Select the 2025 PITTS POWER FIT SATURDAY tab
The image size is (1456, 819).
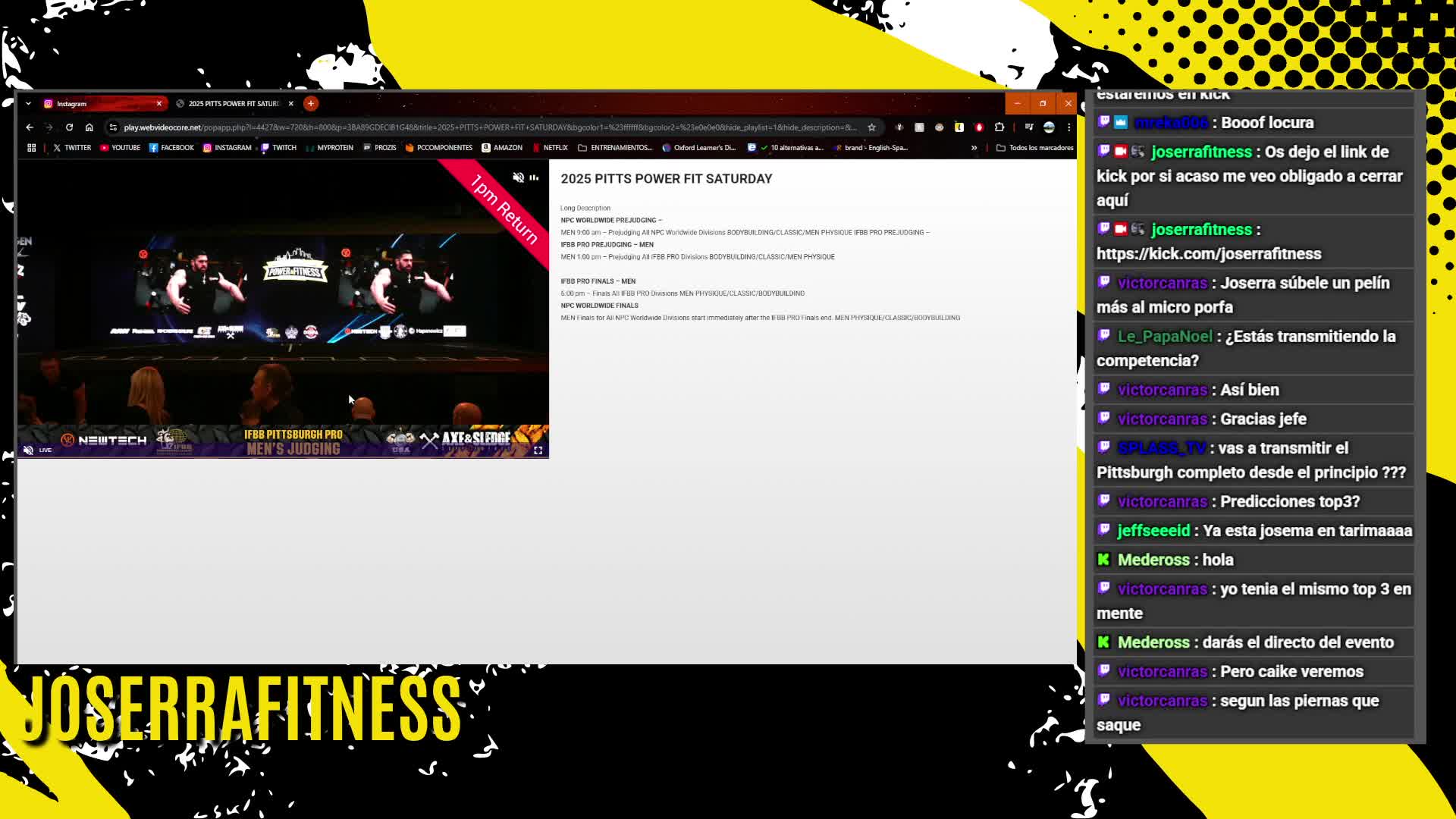coord(234,104)
